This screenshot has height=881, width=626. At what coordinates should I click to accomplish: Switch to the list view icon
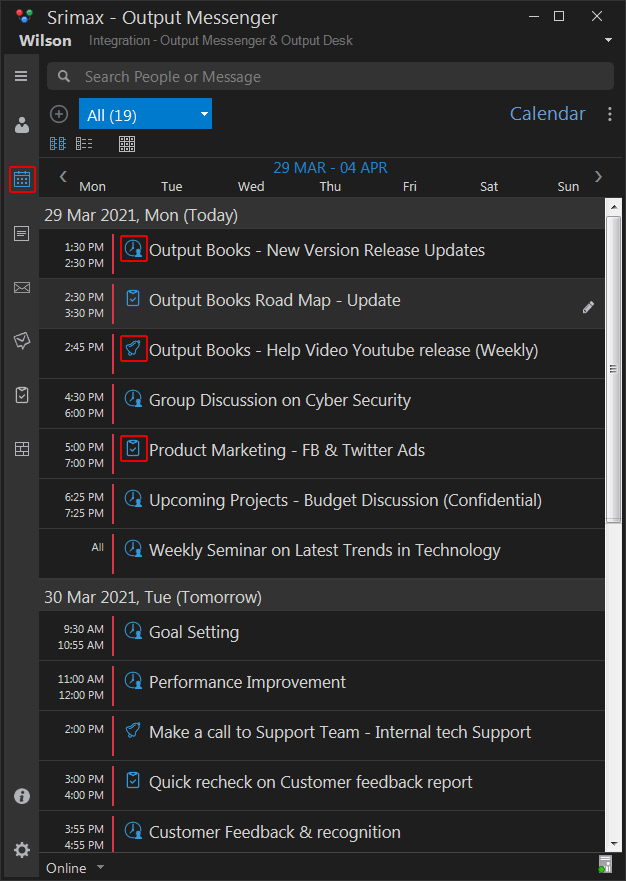(84, 144)
